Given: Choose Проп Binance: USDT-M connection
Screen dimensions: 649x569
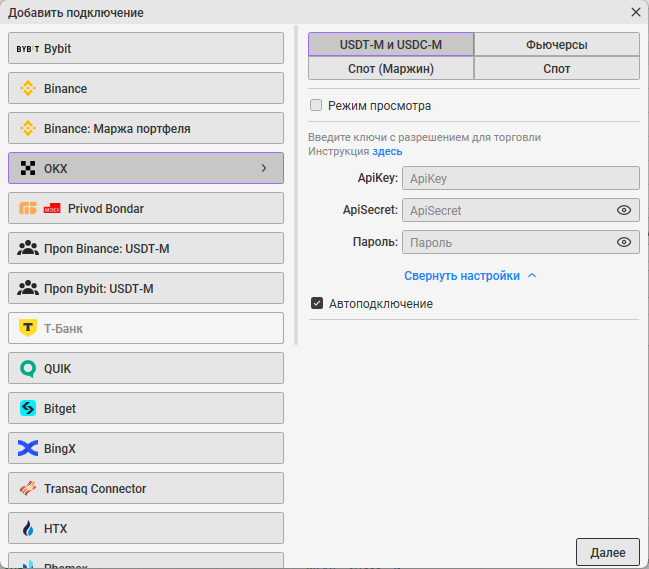Looking at the screenshot, I should tap(146, 248).
